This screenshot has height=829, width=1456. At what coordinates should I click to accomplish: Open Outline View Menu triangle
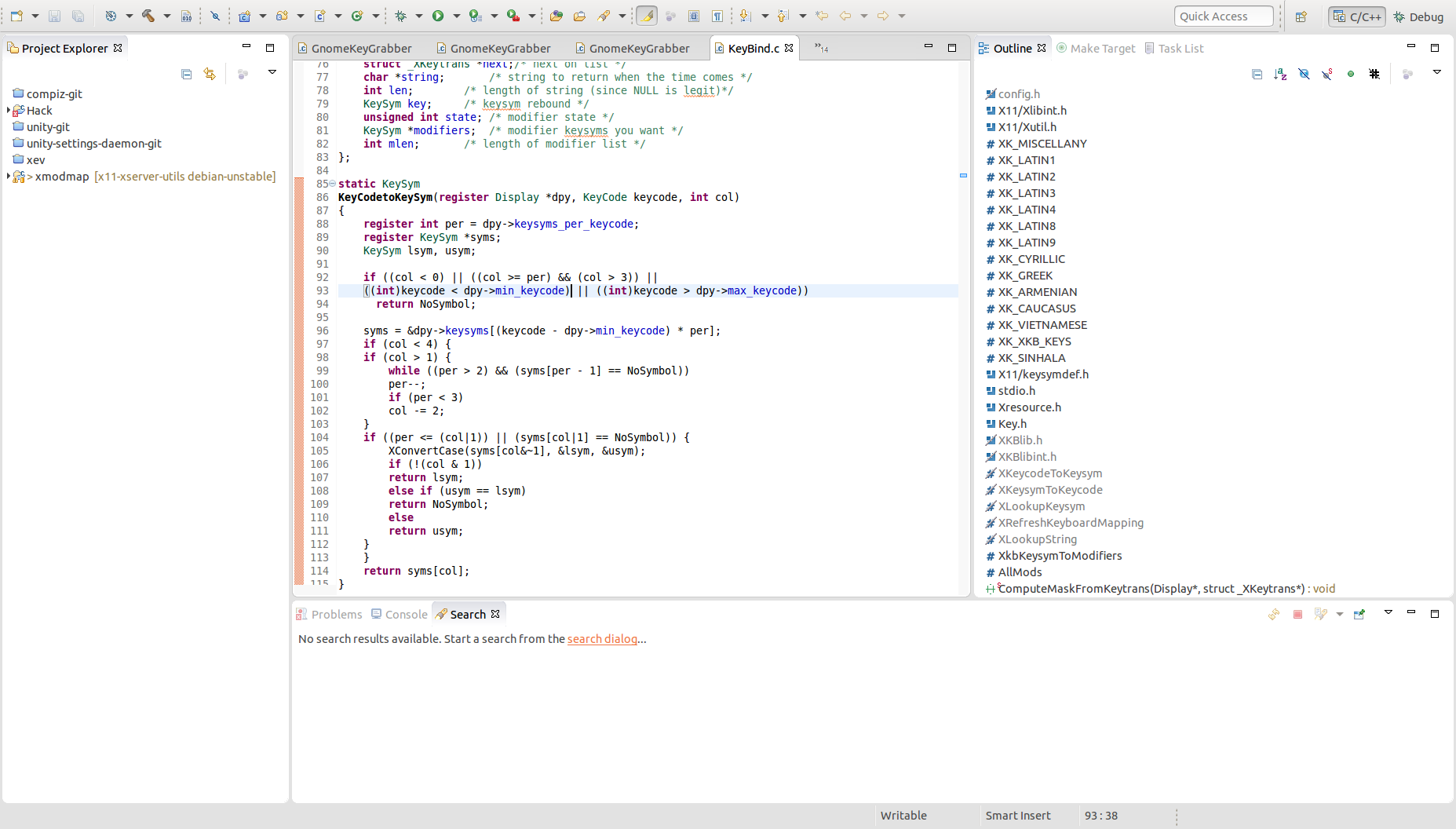[1437, 72]
